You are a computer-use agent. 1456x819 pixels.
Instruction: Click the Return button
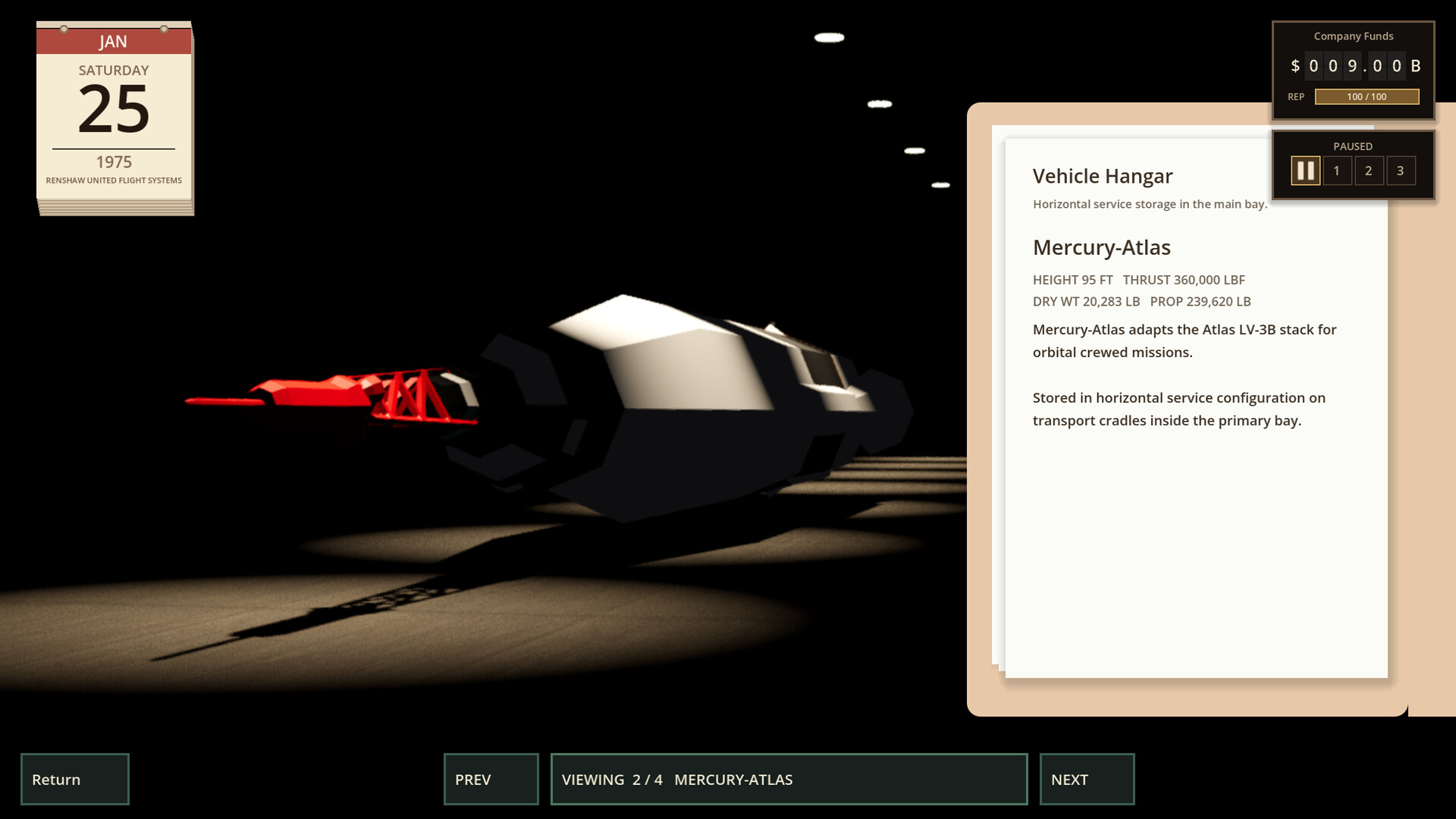click(x=75, y=779)
